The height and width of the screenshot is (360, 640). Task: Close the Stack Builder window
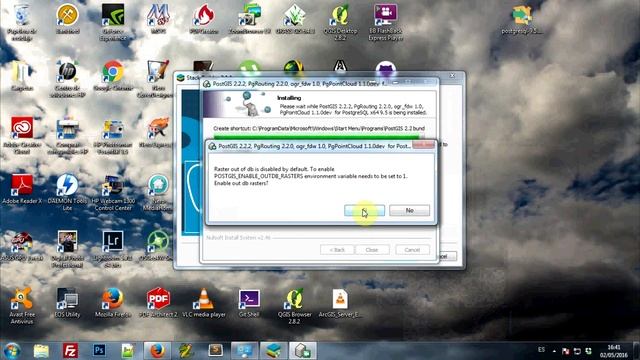[452, 76]
